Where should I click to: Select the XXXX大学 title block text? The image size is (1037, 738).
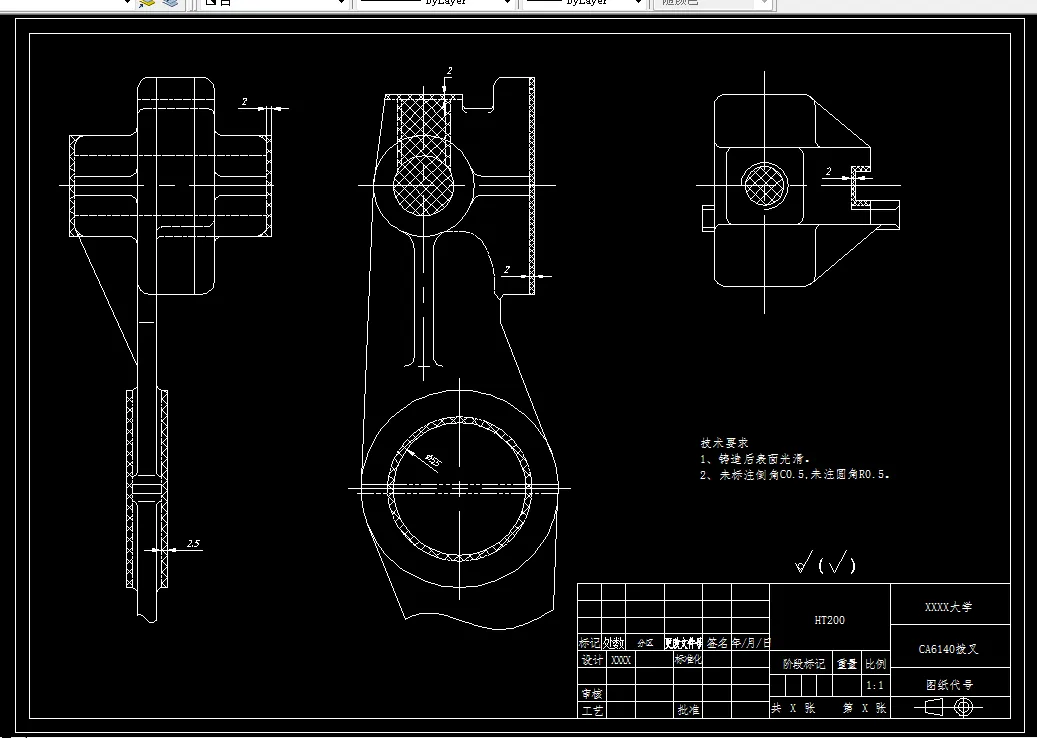[949, 607]
